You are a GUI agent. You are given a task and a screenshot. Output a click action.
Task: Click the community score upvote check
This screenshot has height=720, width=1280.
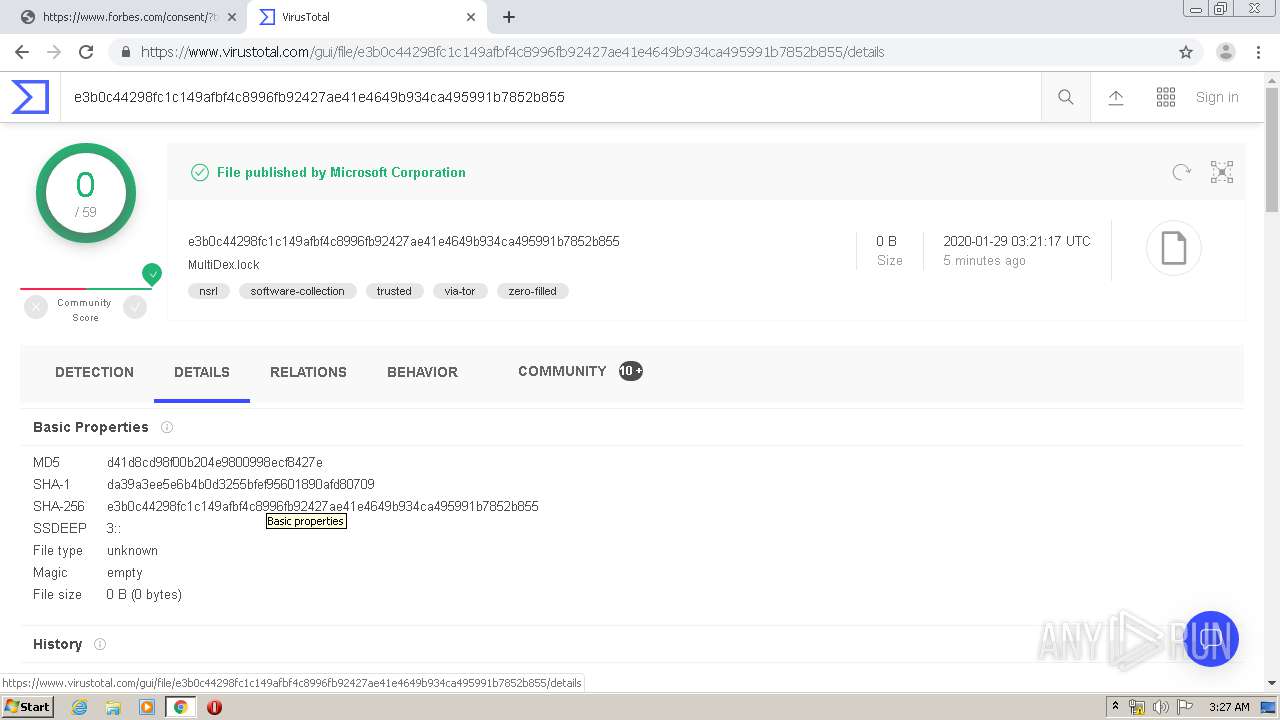point(135,308)
